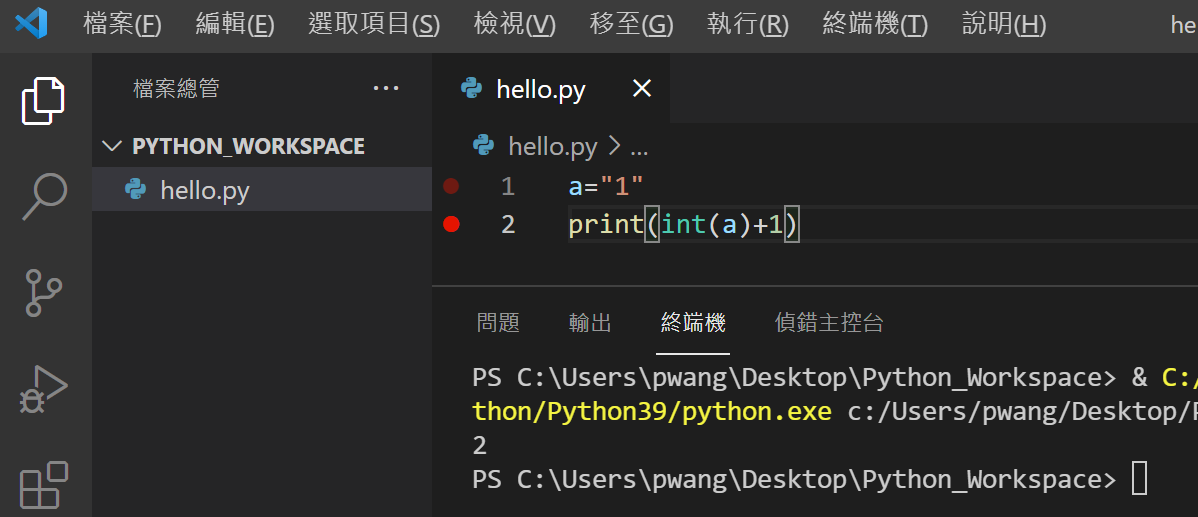Open Source Control branch icon

[x=44, y=292]
